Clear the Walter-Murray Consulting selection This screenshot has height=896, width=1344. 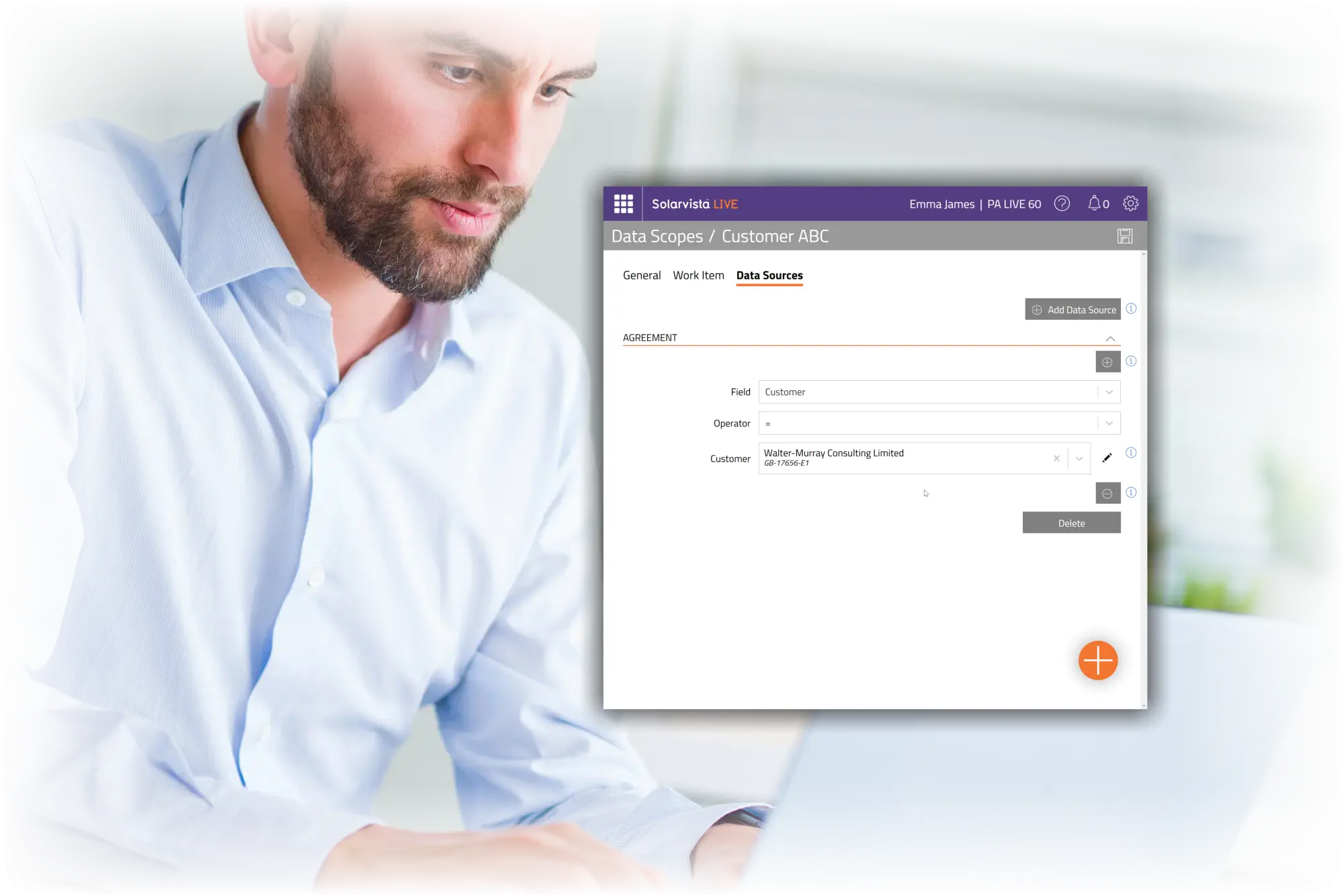coord(1056,458)
